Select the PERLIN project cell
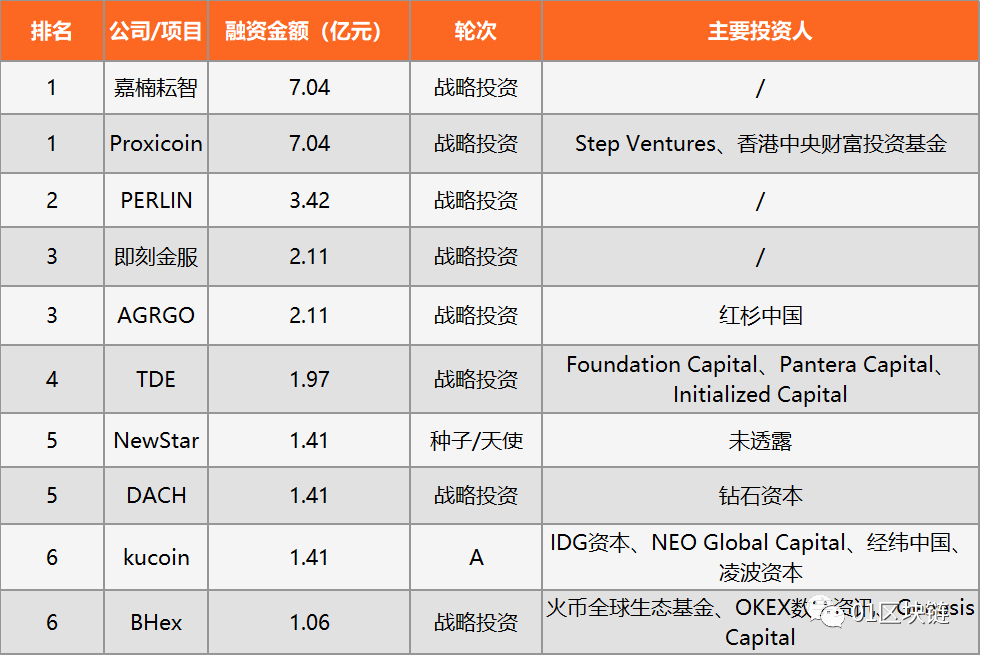The height and width of the screenshot is (656, 981). (x=156, y=200)
